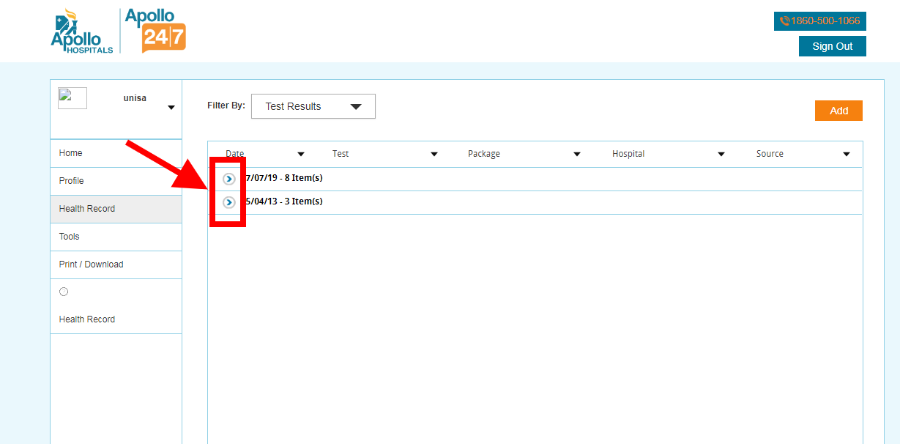The image size is (900, 444).
Task: Click the Apollo 24/7 logo
Action: pos(154,30)
